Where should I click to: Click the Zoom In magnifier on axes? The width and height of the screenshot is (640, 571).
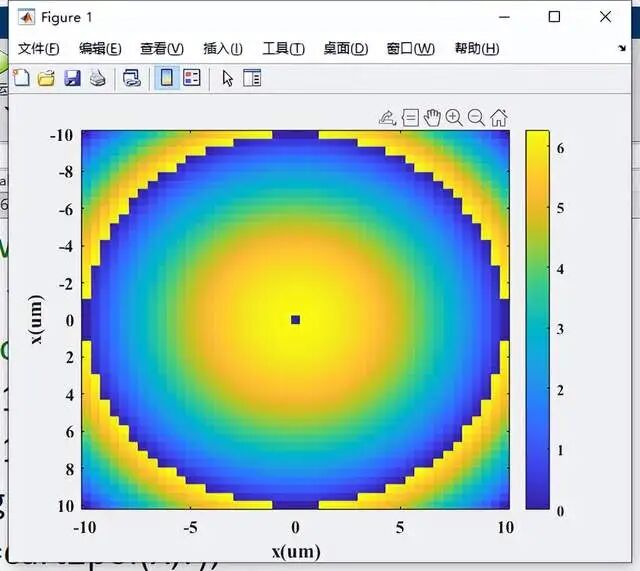coord(454,118)
